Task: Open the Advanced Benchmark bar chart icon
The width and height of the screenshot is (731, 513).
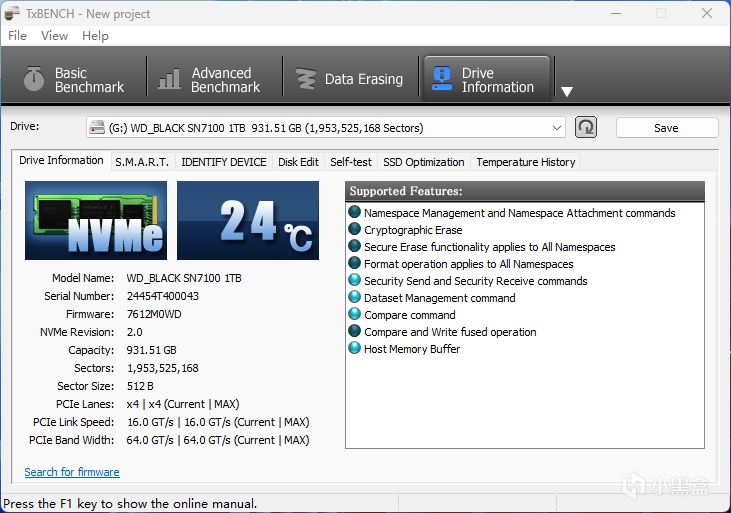Action: (x=169, y=79)
